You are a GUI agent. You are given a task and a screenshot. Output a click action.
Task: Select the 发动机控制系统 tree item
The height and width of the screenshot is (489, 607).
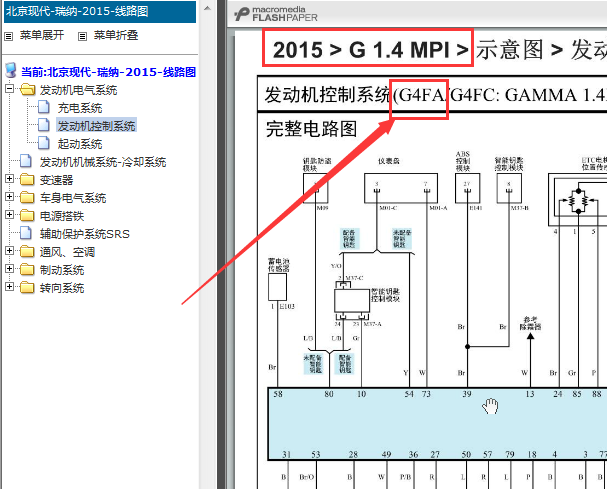(x=96, y=125)
